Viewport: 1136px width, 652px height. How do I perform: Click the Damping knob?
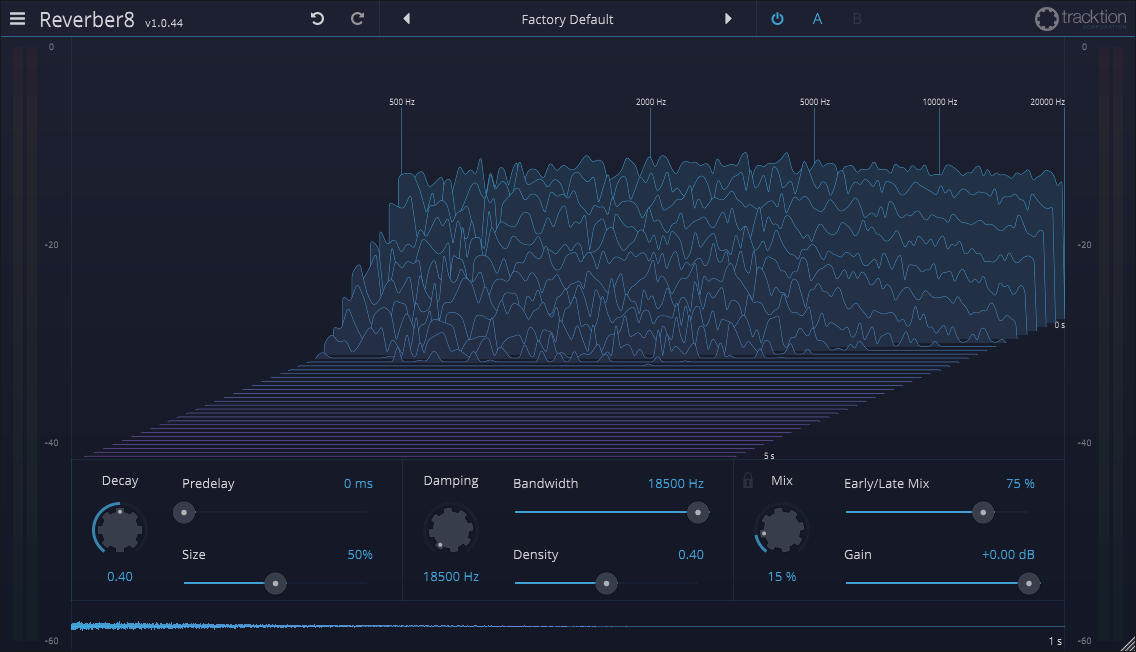click(x=451, y=528)
